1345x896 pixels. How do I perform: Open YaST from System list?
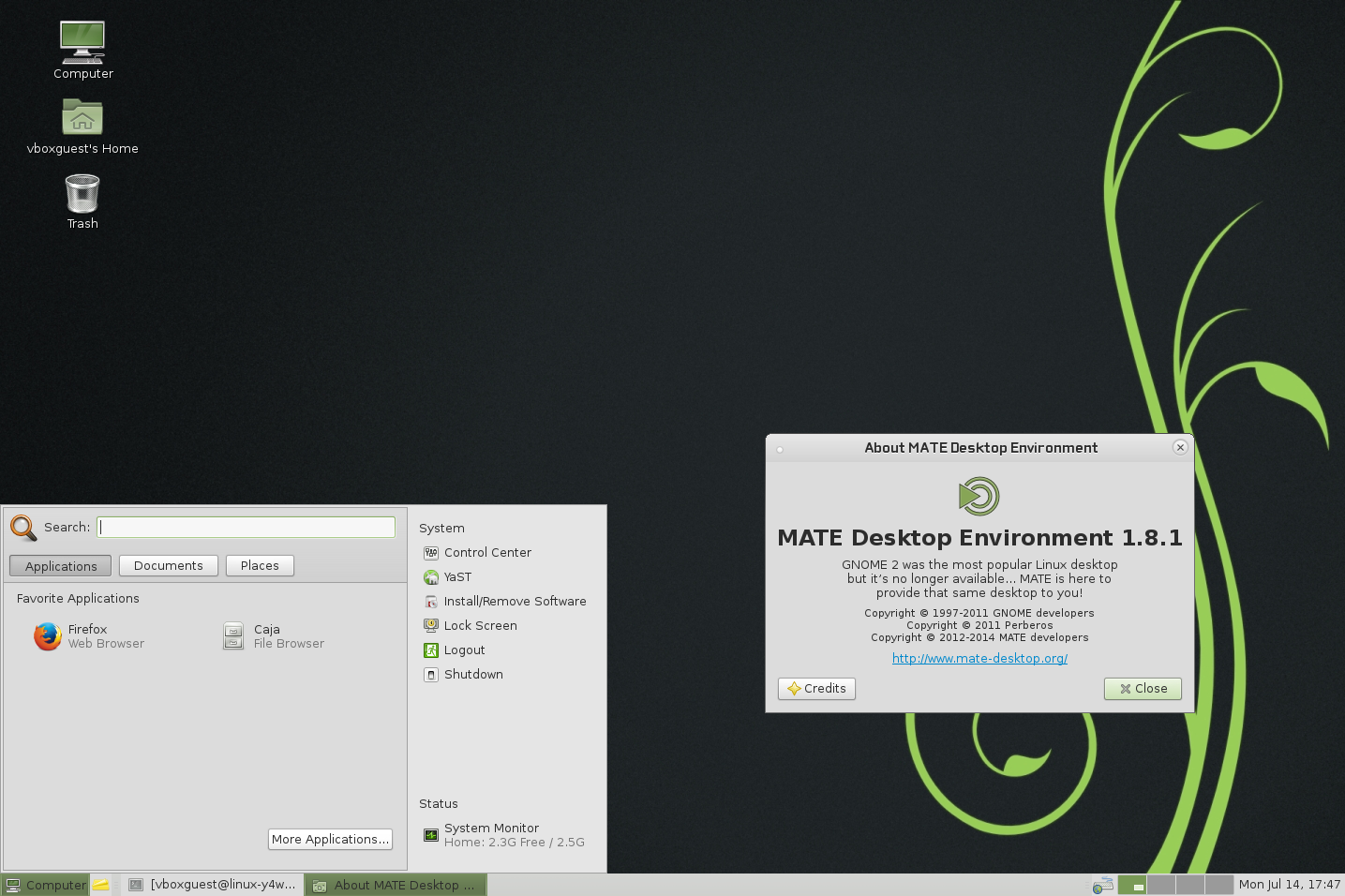coord(457,577)
